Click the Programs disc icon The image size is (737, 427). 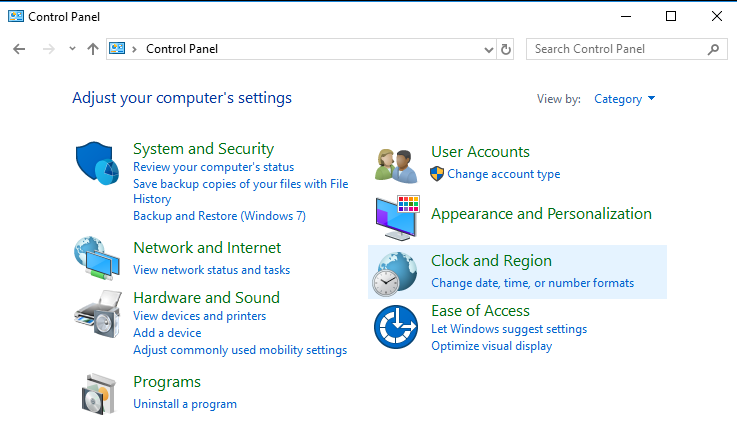(x=99, y=394)
